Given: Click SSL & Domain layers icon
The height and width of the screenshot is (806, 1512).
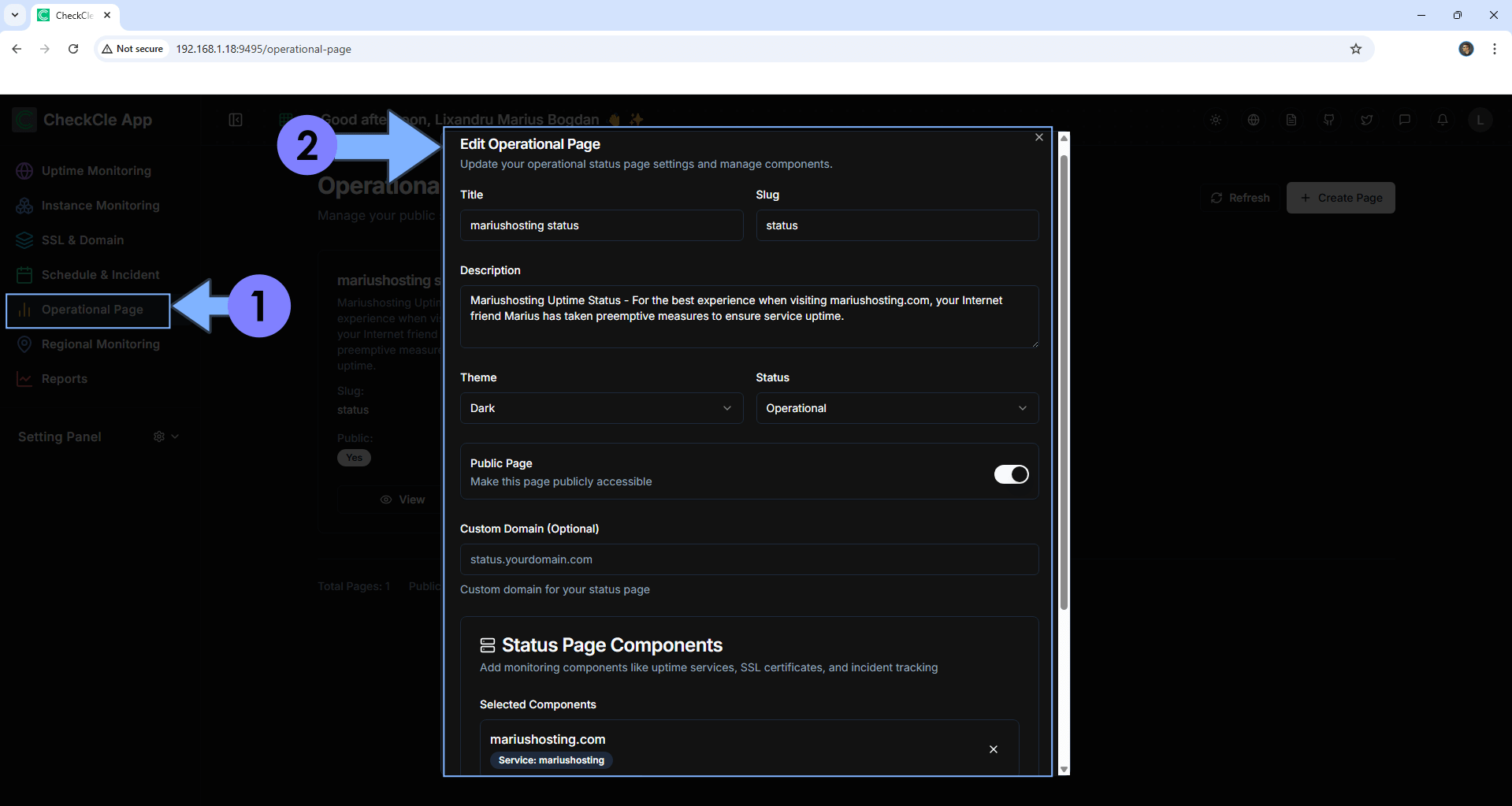Looking at the screenshot, I should pyautogui.click(x=24, y=240).
